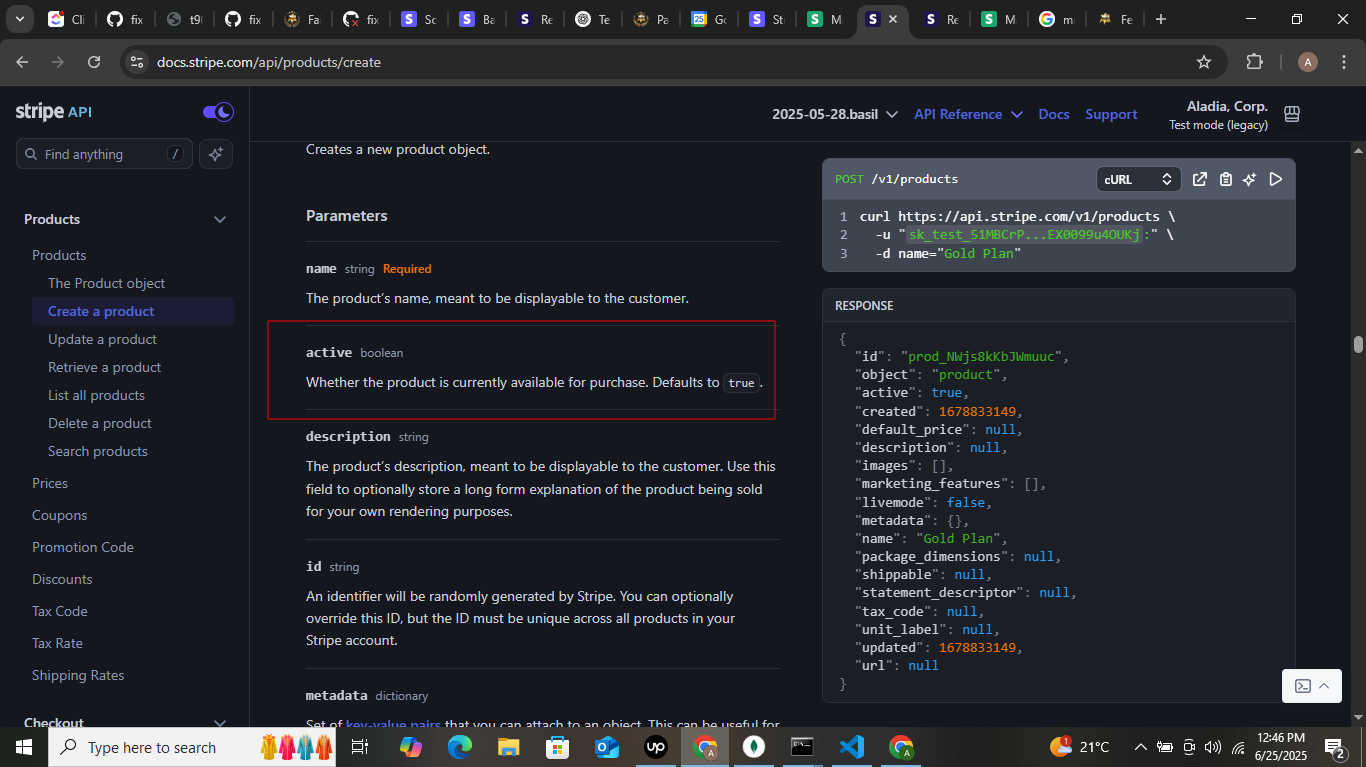Go to Update a product
1366x767 pixels.
[102, 339]
